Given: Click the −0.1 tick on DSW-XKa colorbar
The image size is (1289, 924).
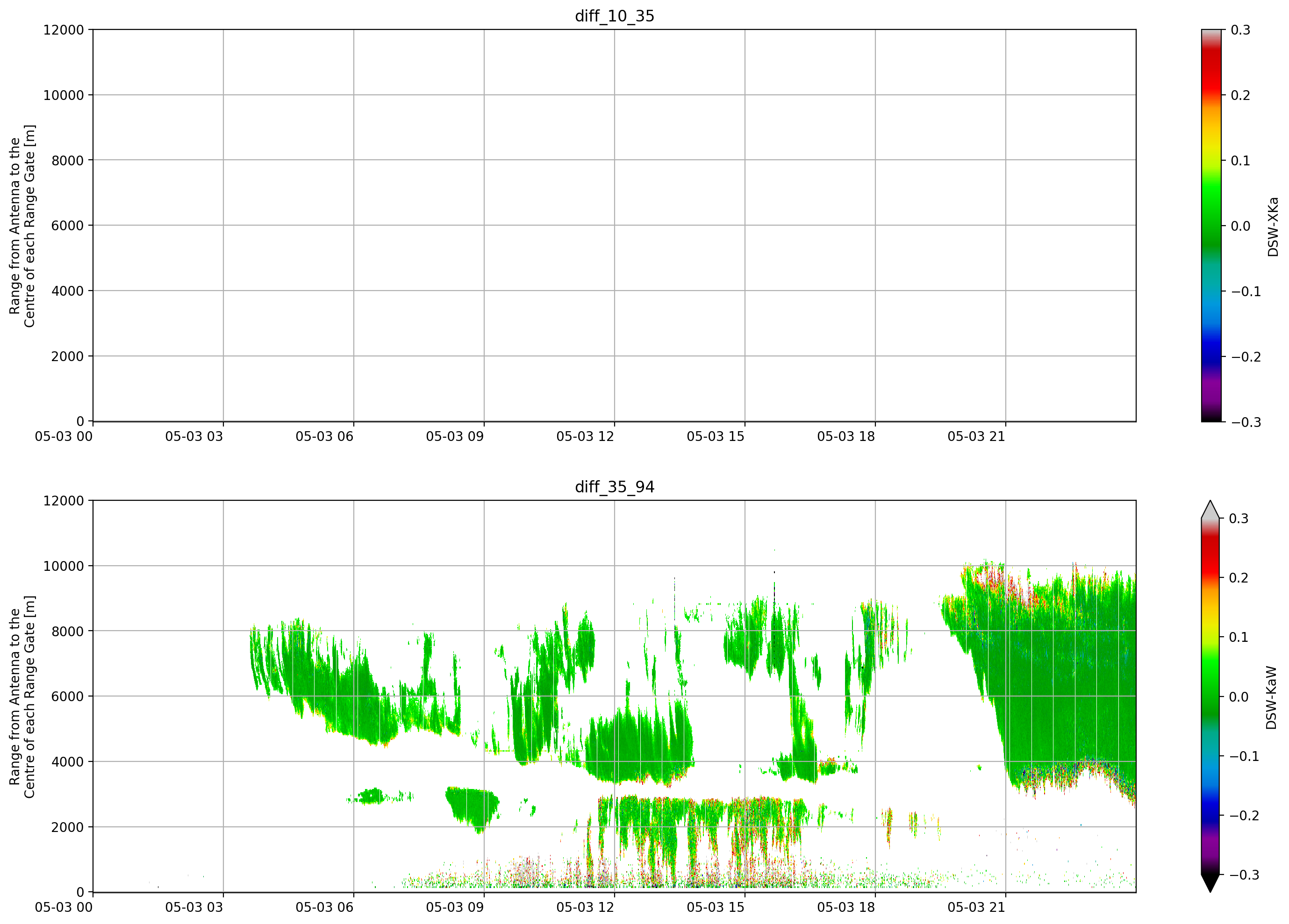Looking at the screenshot, I should (x=1246, y=291).
